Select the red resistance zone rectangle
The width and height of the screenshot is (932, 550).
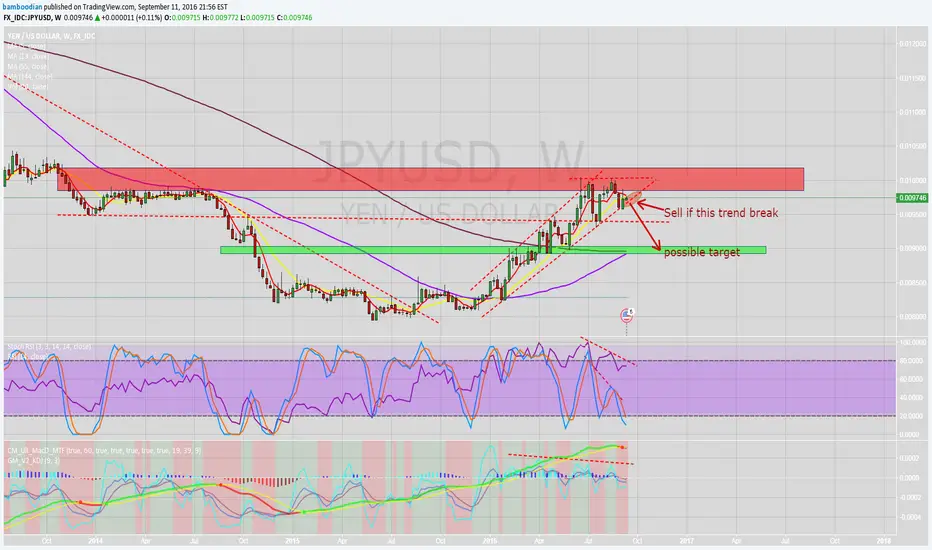[x=430, y=180]
